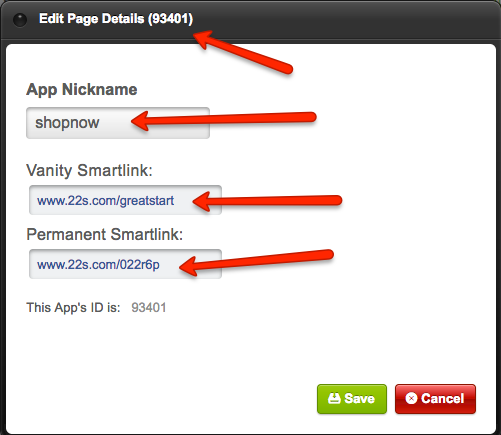Click the round dark button in title bar
Screen dimensions: 501x435
[20, 20]
